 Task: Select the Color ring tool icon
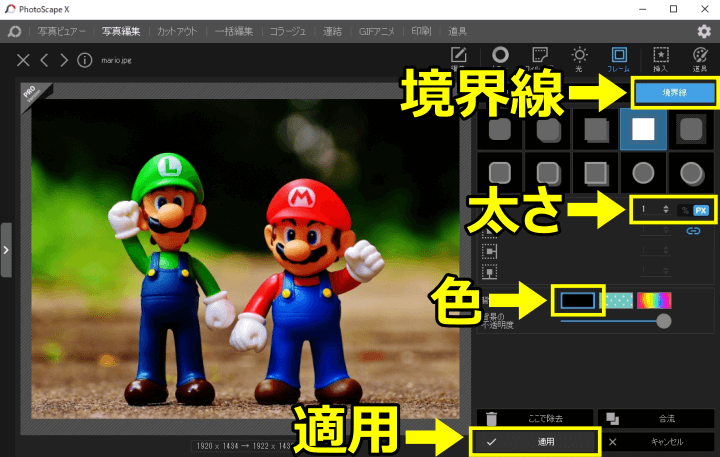500,55
